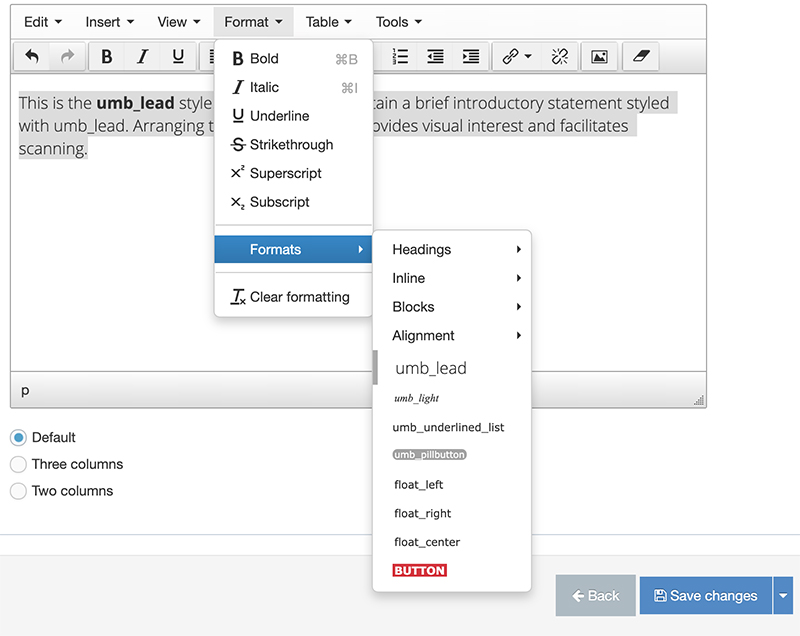Image resolution: width=800 pixels, height=636 pixels.
Task: Click the remove link icon
Action: tap(559, 57)
